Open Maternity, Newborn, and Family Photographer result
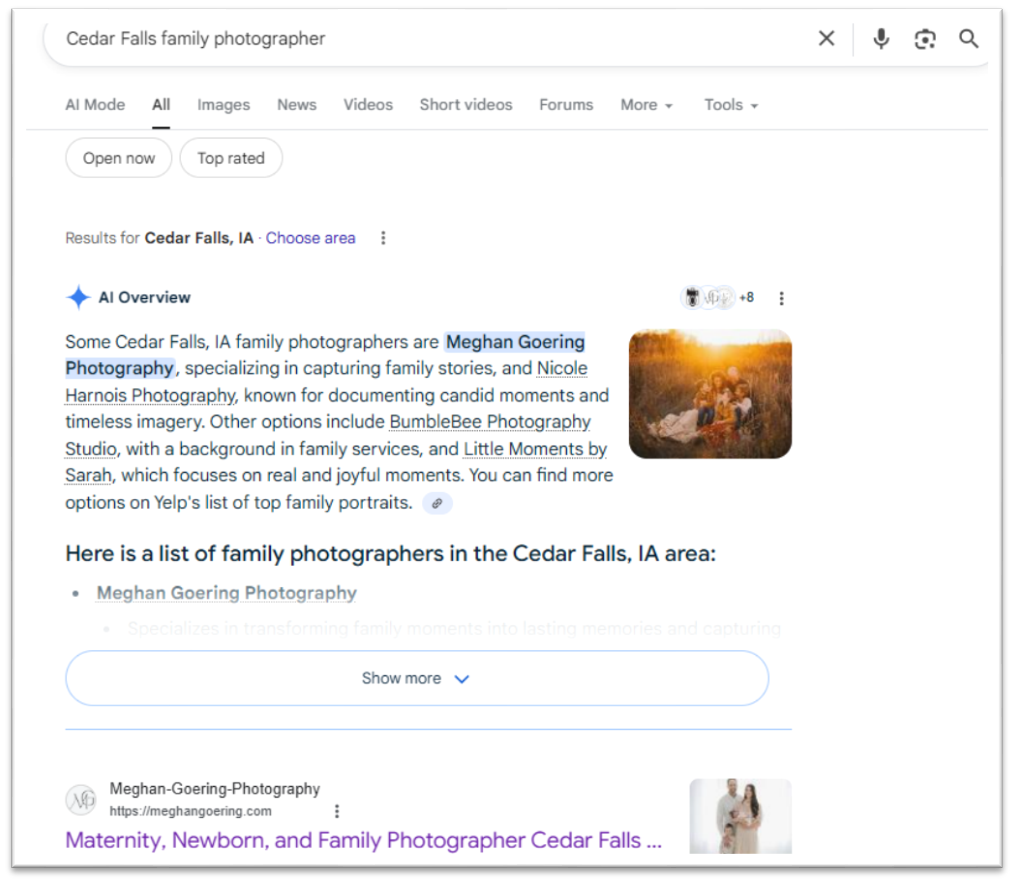Viewport: 1013px width, 882px height. (363, 840)
